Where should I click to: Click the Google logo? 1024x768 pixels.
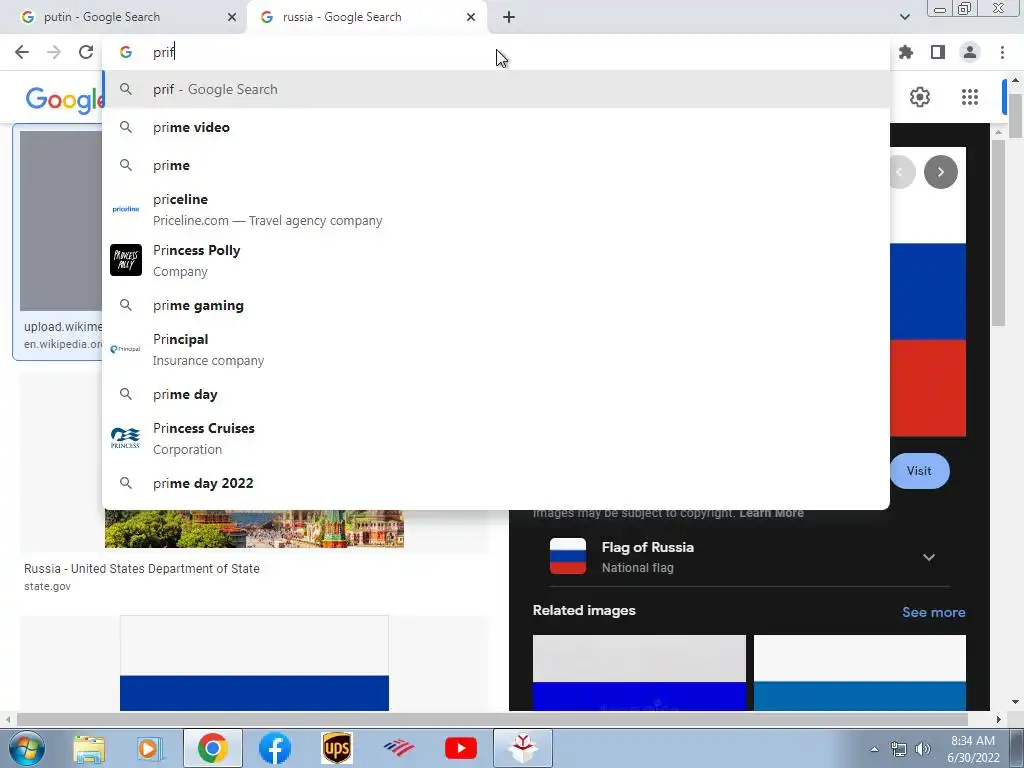click(64, 100)
